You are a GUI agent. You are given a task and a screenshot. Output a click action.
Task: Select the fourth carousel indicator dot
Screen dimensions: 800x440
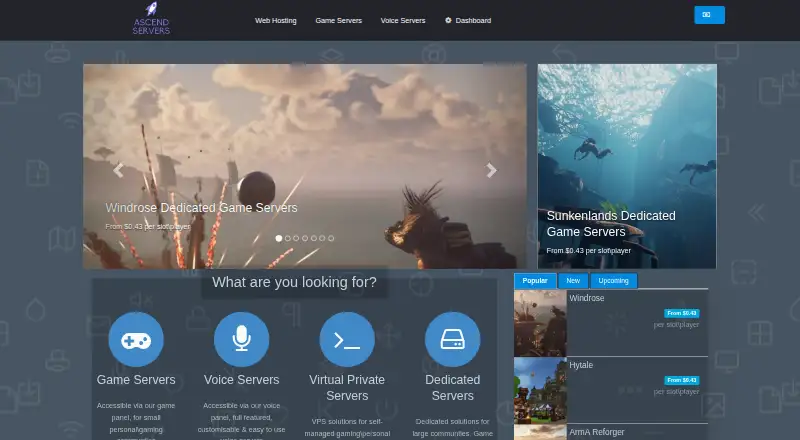point(305,238)
